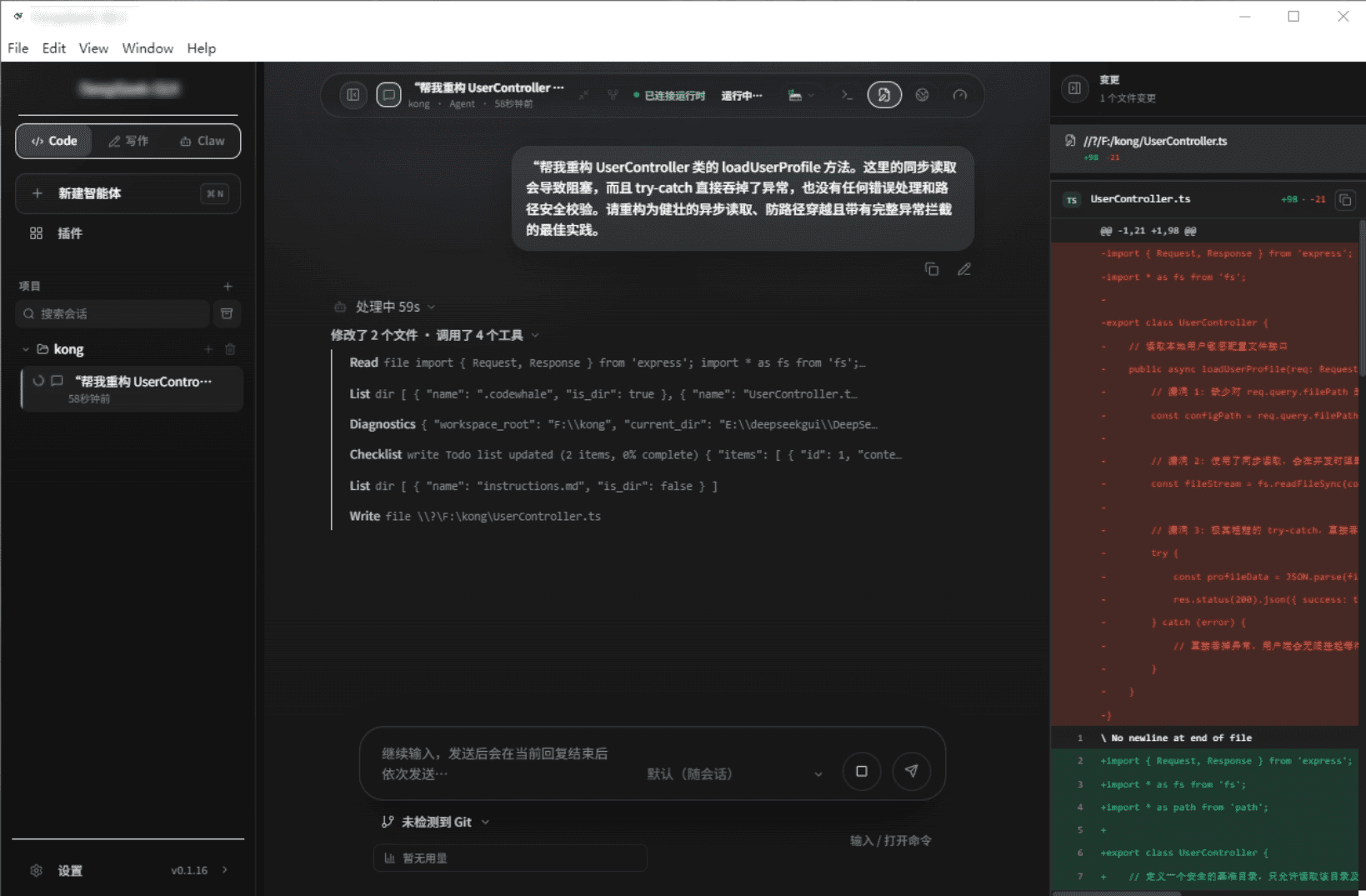Viewport: 1366px width, 896px height.
Task: Add new session in kong project
Action: (208, 349)
